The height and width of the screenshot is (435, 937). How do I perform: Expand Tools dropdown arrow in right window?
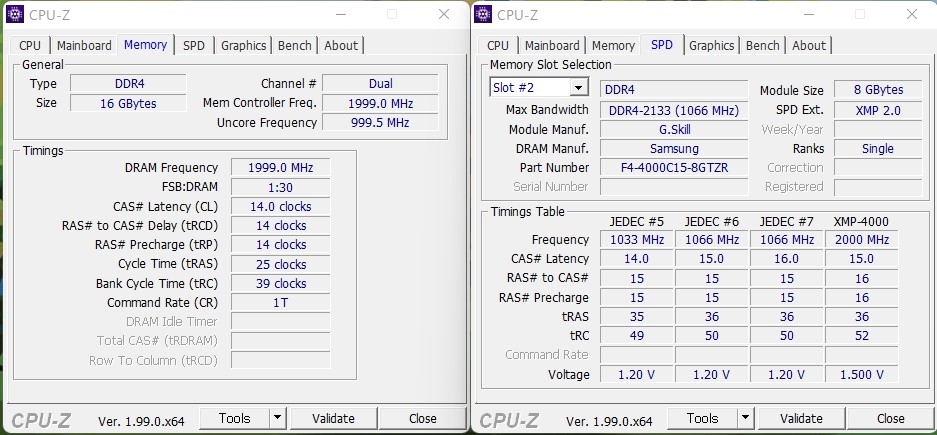746,418
